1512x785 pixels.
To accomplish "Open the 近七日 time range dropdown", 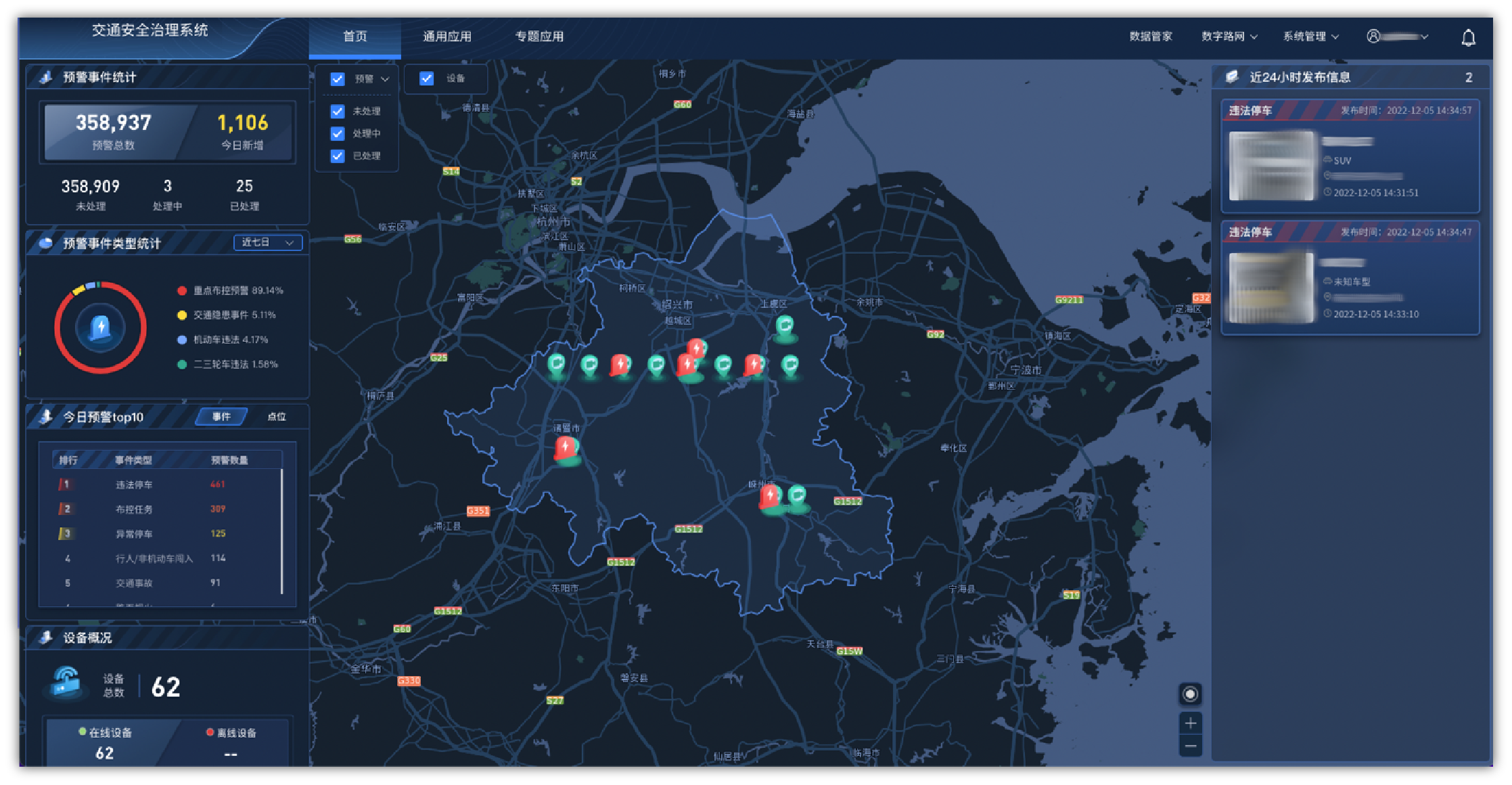I will [x=267, y=242].
